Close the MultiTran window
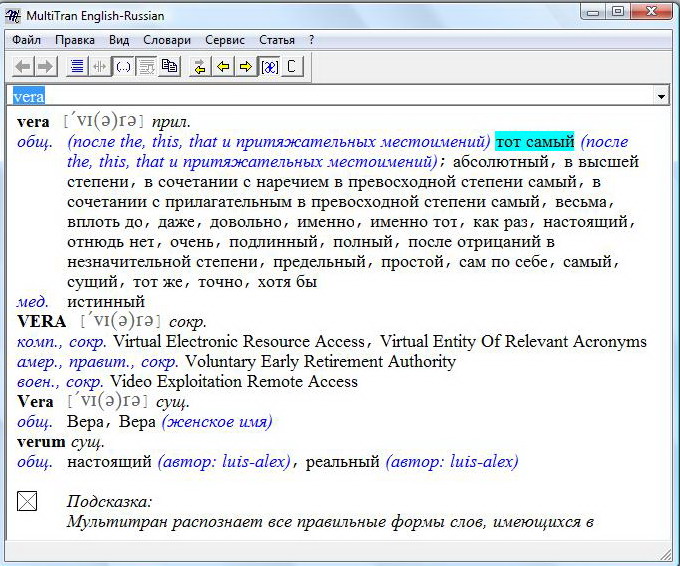 tap(651, 12)
